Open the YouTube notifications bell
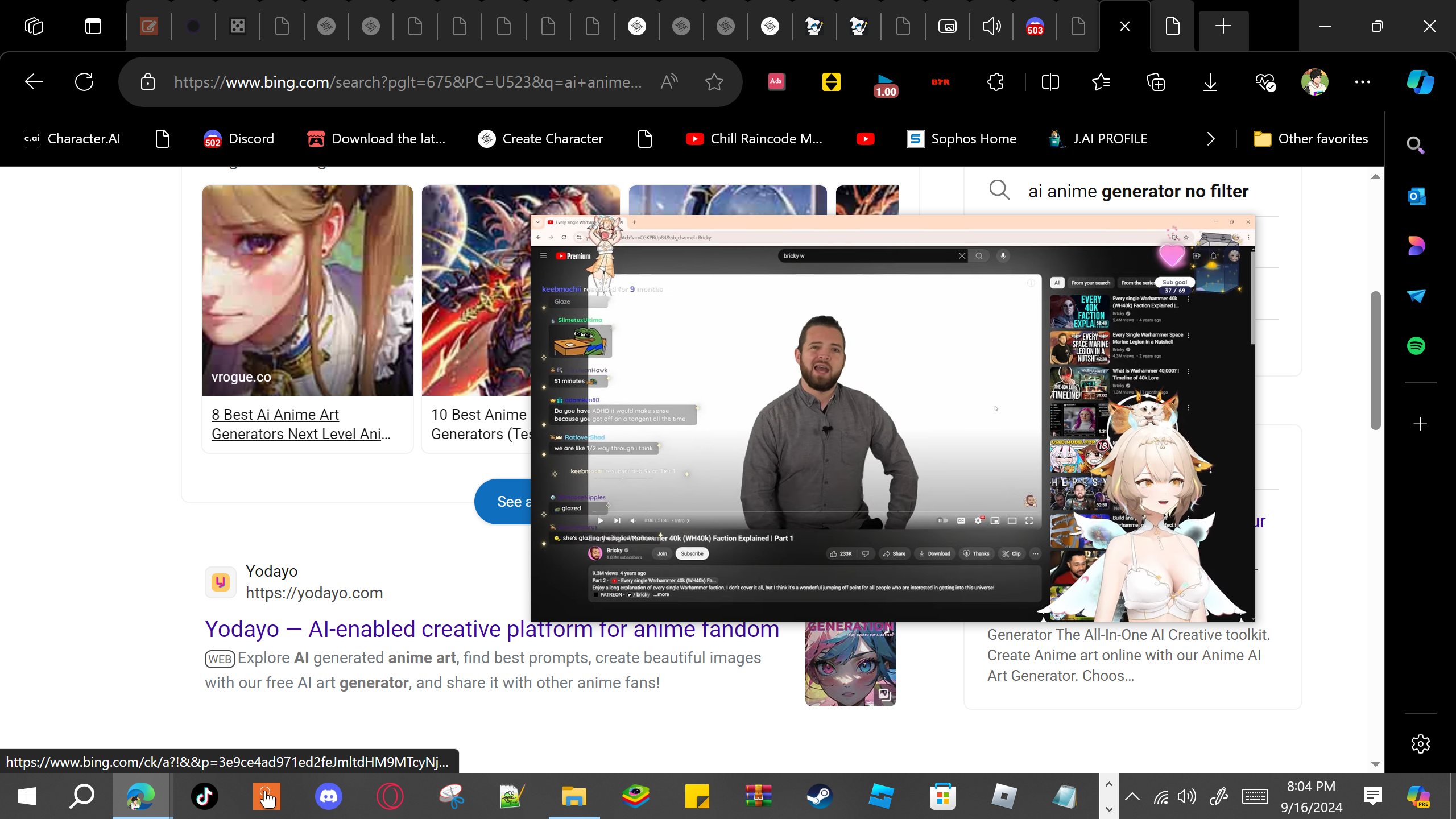The height and width of the screenshot is (819, 1456). click(1214, 256)
